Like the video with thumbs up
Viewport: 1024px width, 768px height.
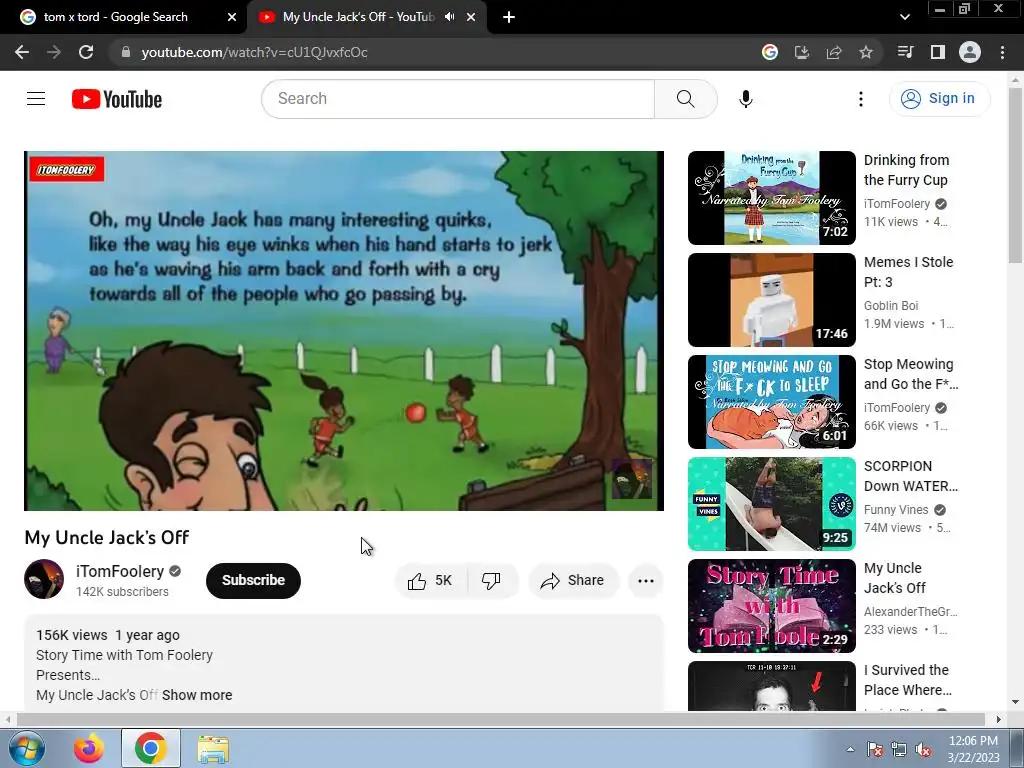(430, 581)
